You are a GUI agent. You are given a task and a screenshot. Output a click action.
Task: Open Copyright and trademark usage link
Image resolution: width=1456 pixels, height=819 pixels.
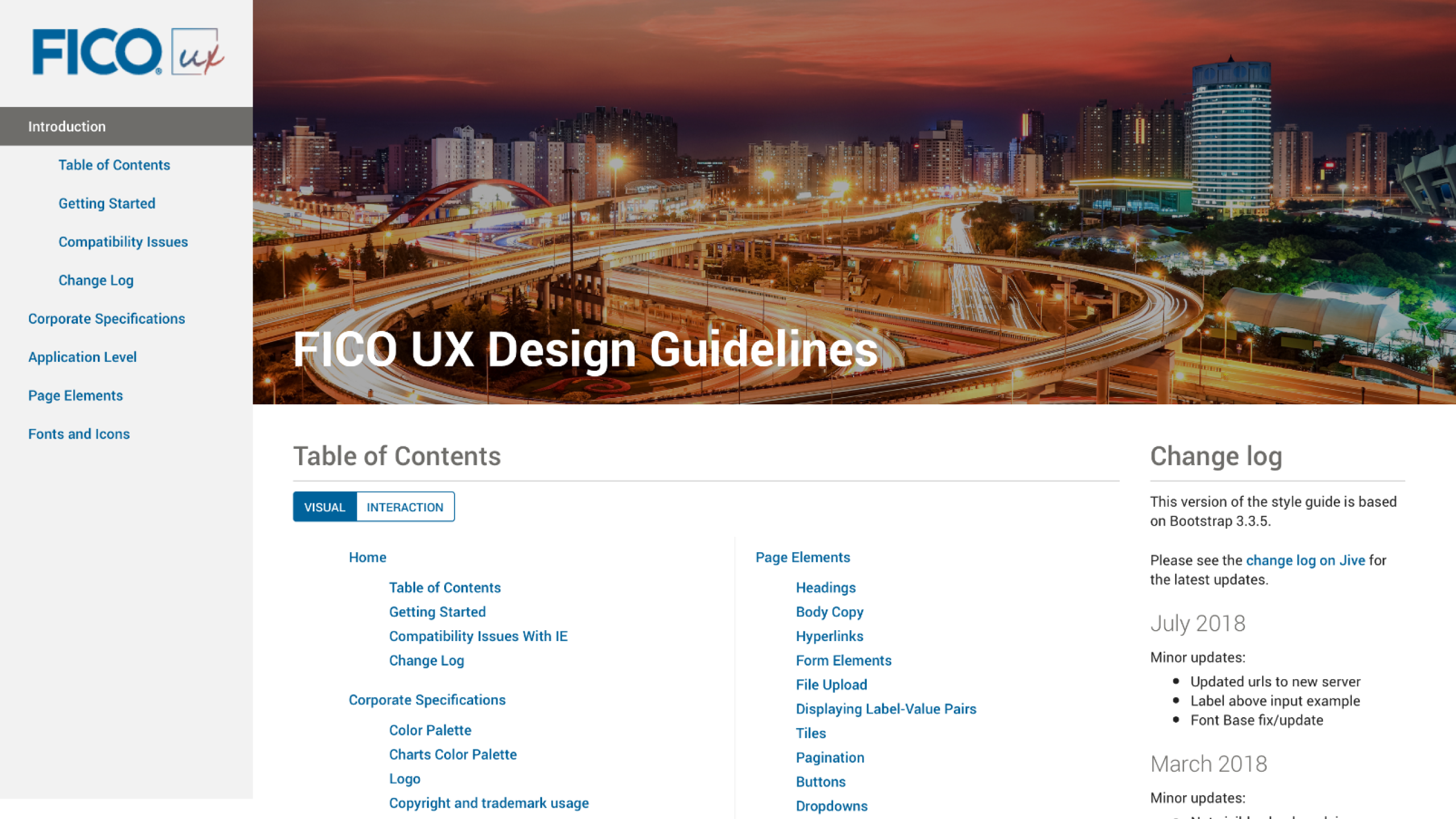(x=489, y=803)
